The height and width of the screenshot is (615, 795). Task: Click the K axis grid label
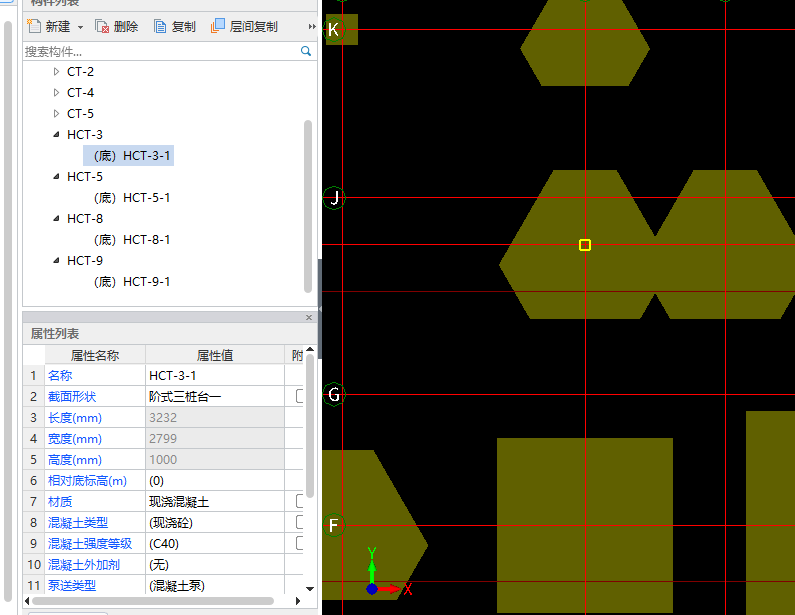coord(333,29)
